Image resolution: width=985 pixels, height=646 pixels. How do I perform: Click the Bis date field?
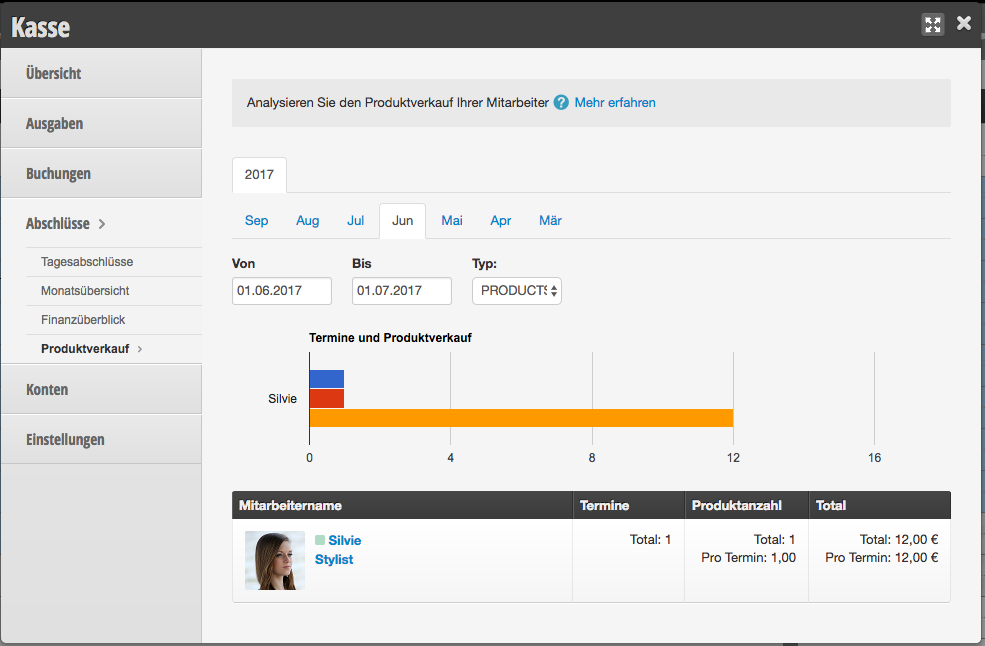click(x=401, y=291)
